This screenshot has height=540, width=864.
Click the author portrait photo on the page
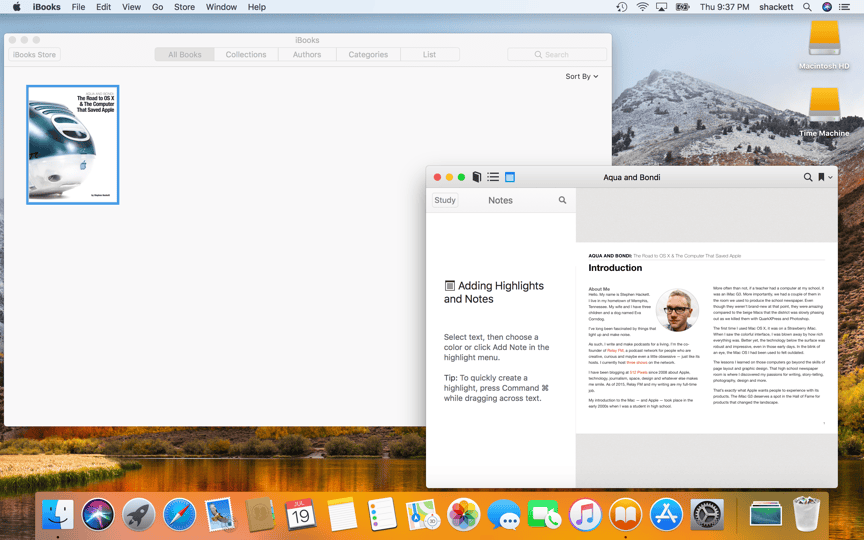tap(677, 310)
